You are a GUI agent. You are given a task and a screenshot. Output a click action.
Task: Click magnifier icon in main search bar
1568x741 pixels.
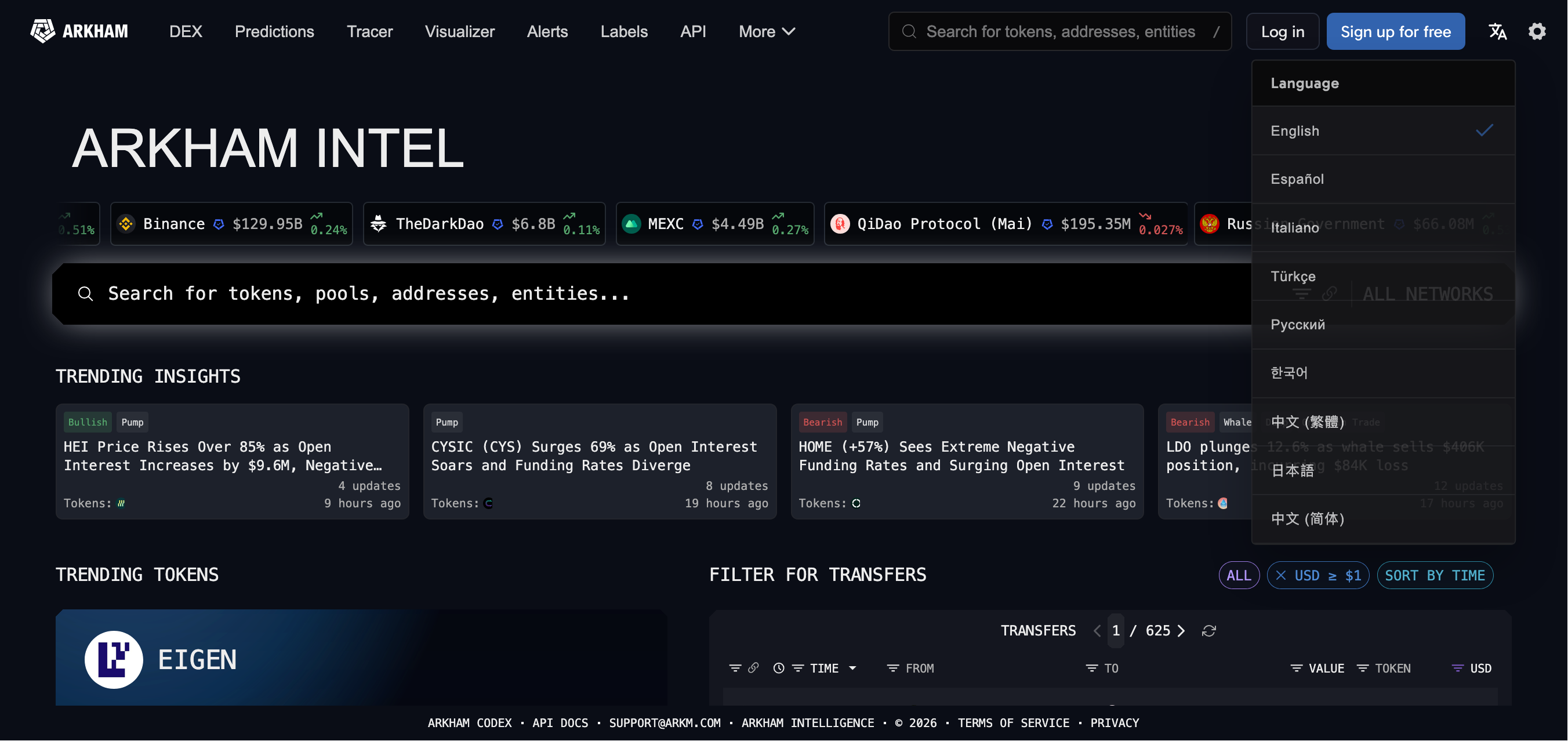[85, 294]
